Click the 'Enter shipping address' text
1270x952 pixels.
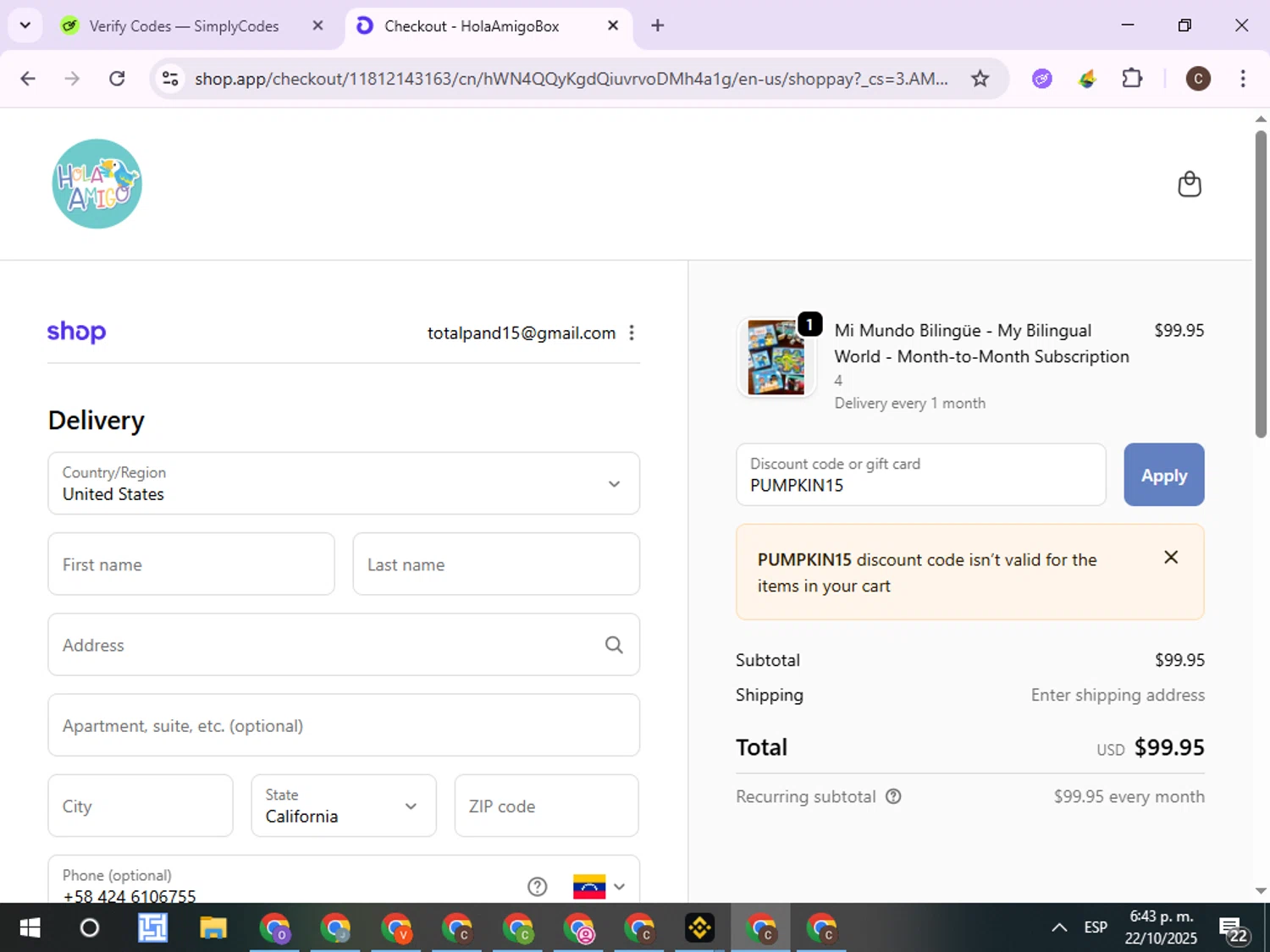click(x=1118, y=695)
